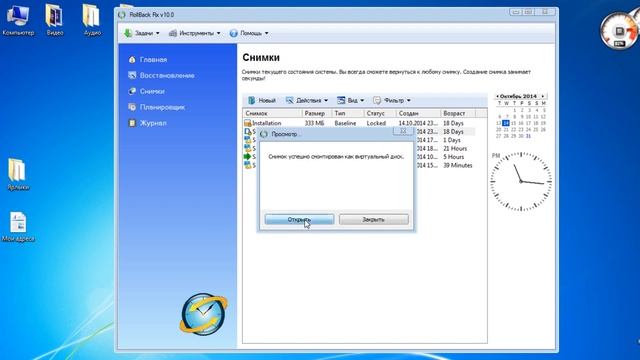The width and height of the screenshot is (640, 360).
Task: Go to next month in calendar
Action: (543, 96)
